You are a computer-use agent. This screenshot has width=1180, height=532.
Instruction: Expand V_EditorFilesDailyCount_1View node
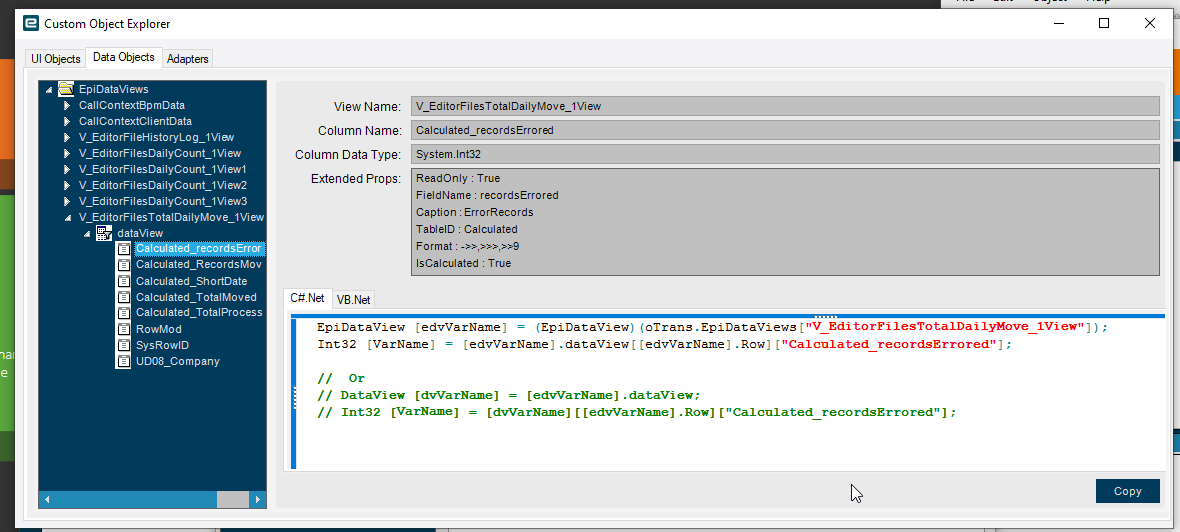pos(67,153)
